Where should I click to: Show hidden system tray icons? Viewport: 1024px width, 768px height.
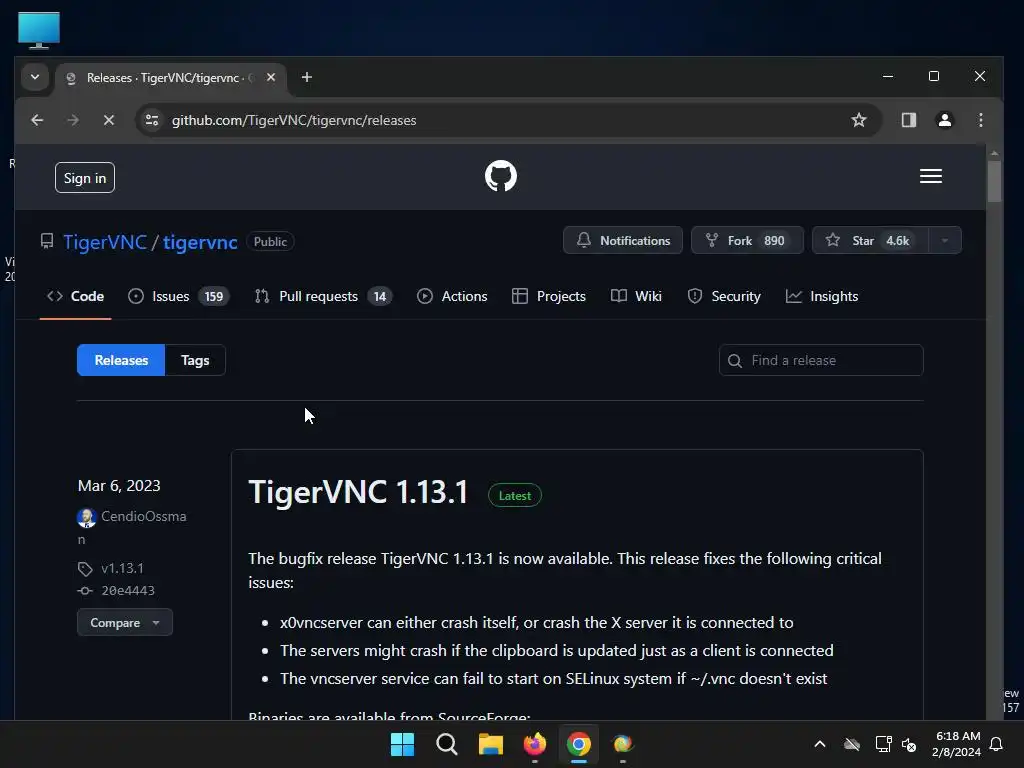[x=820, y=744]
